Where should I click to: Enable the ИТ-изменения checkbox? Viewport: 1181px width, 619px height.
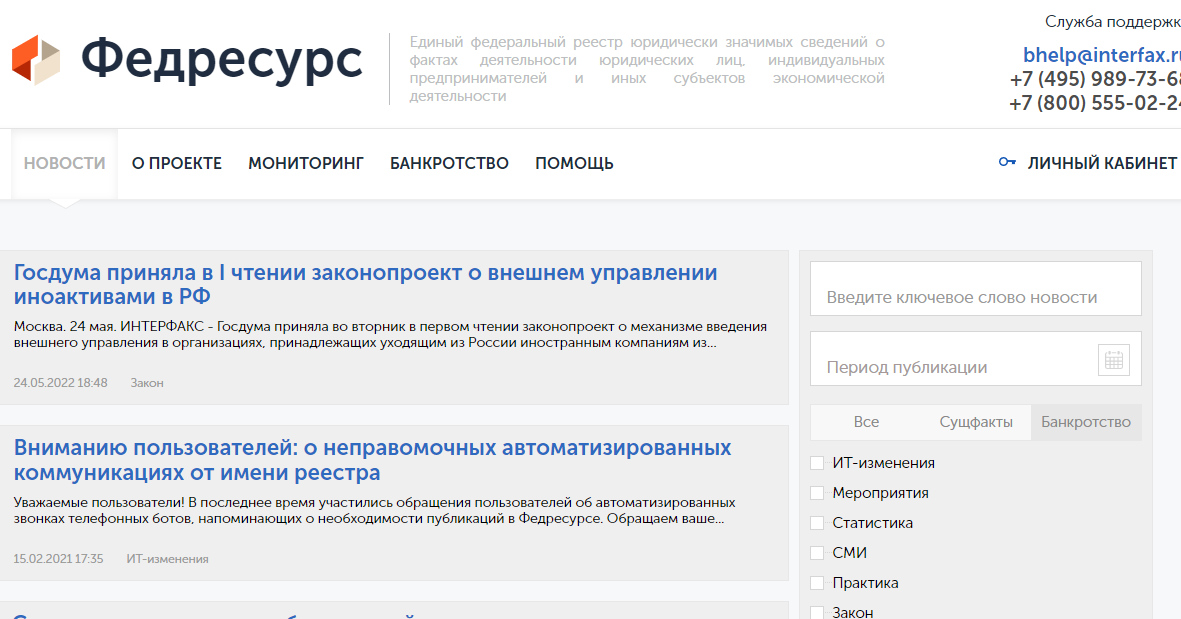pos(817,463)
